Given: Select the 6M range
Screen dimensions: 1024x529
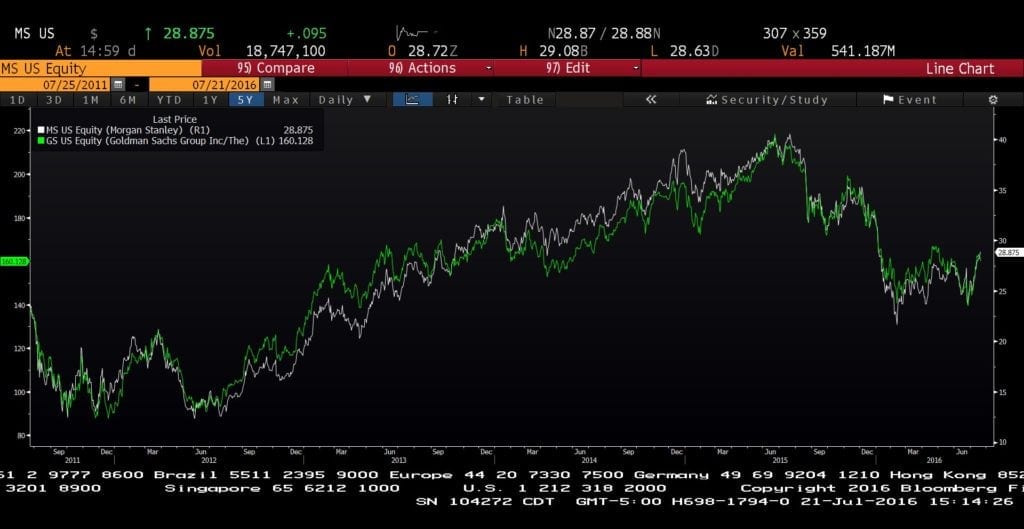Looking at the screenshot, I should [128, 100].
